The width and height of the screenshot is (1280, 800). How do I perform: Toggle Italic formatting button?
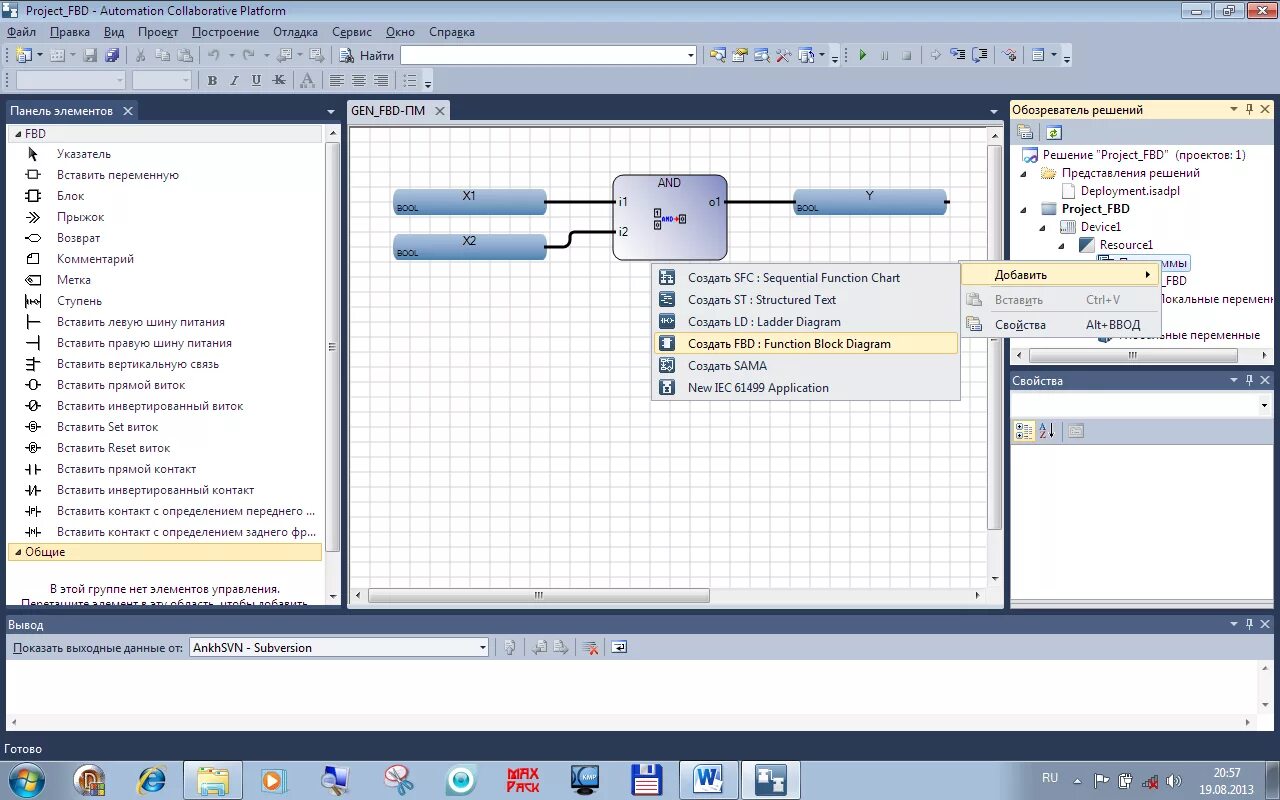coord(234,81)
